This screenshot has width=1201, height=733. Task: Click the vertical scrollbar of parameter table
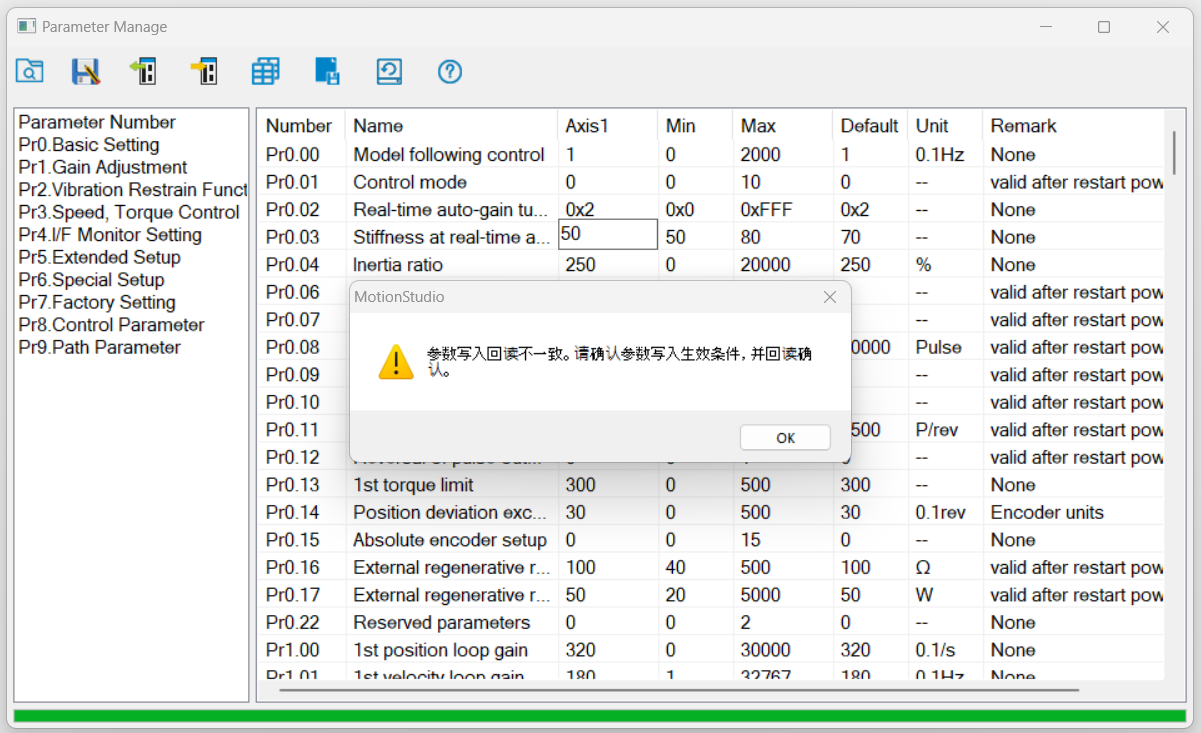[x=1174, y=152]
